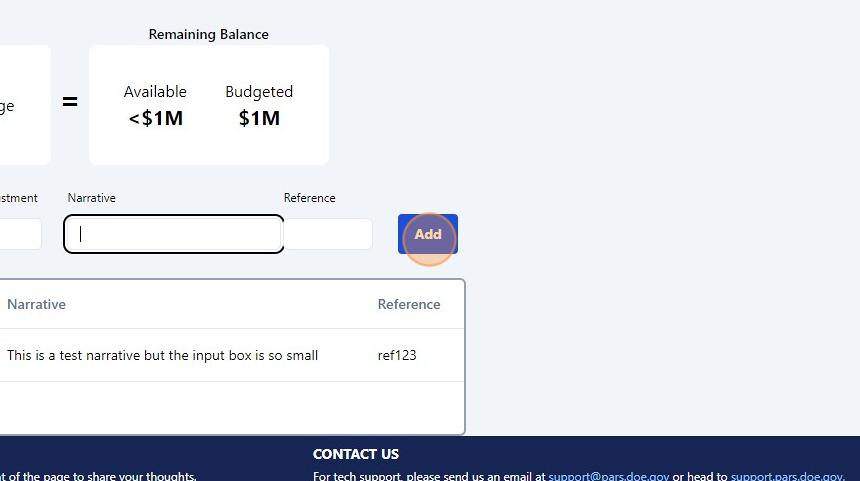Open the support@pars.doe.gov email link

point(608,477)
